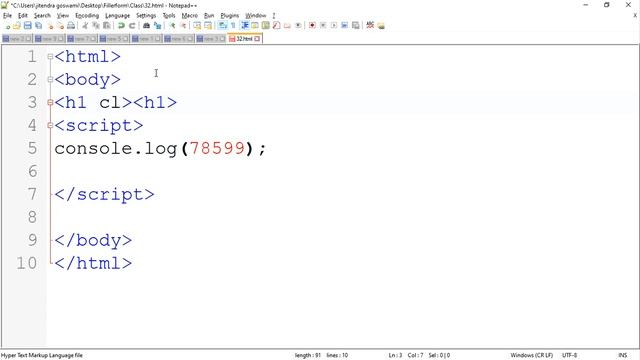Image resolution: width=640 pixels, height=360 pixels.
Task: Click Hyper Text Markup Language file label
Action: (x=42, y=355)
